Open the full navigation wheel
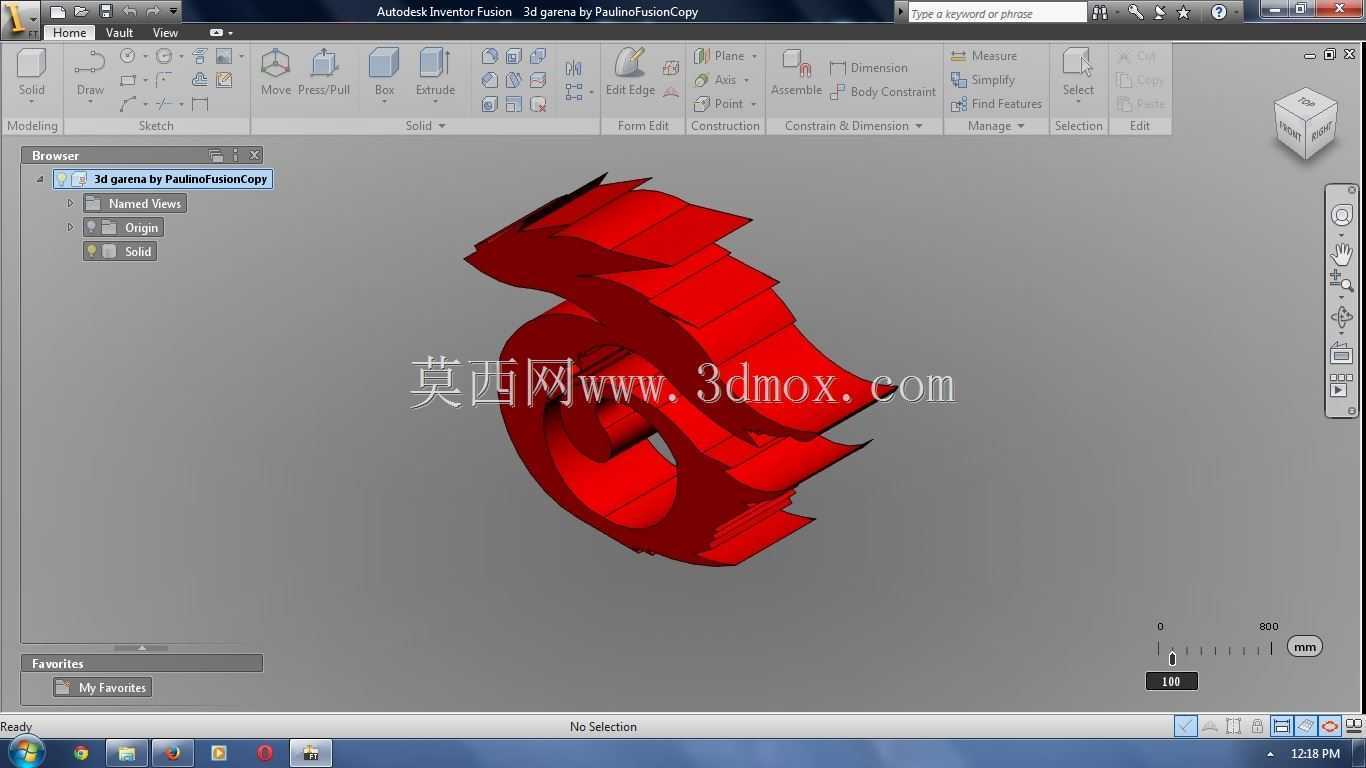The height and width of the screenshot is (768, 1366). [x=1341, y=215]
